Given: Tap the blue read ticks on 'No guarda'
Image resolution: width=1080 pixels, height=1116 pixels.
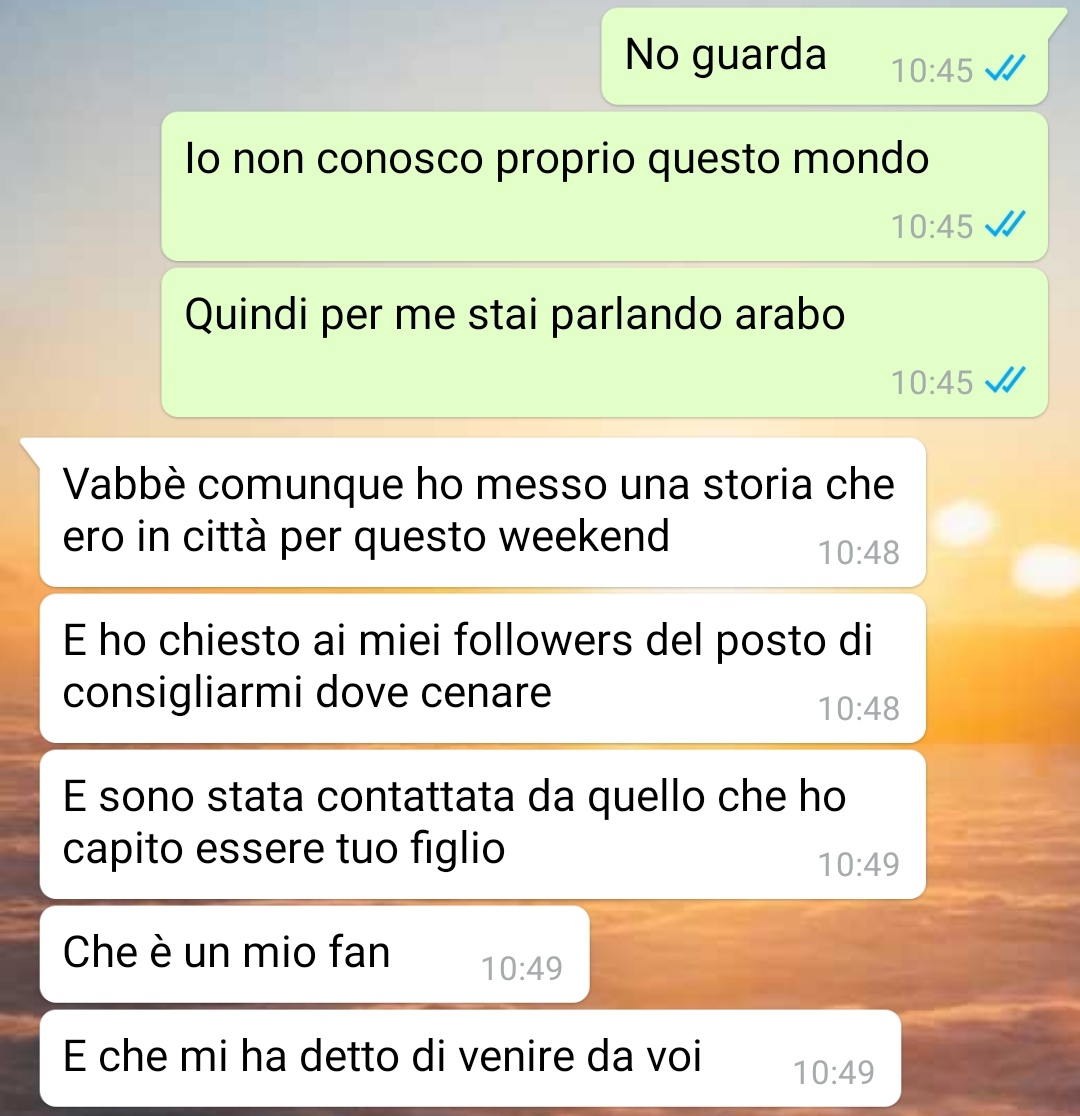Looking at the screenshot, I should tap(1005, 69).
